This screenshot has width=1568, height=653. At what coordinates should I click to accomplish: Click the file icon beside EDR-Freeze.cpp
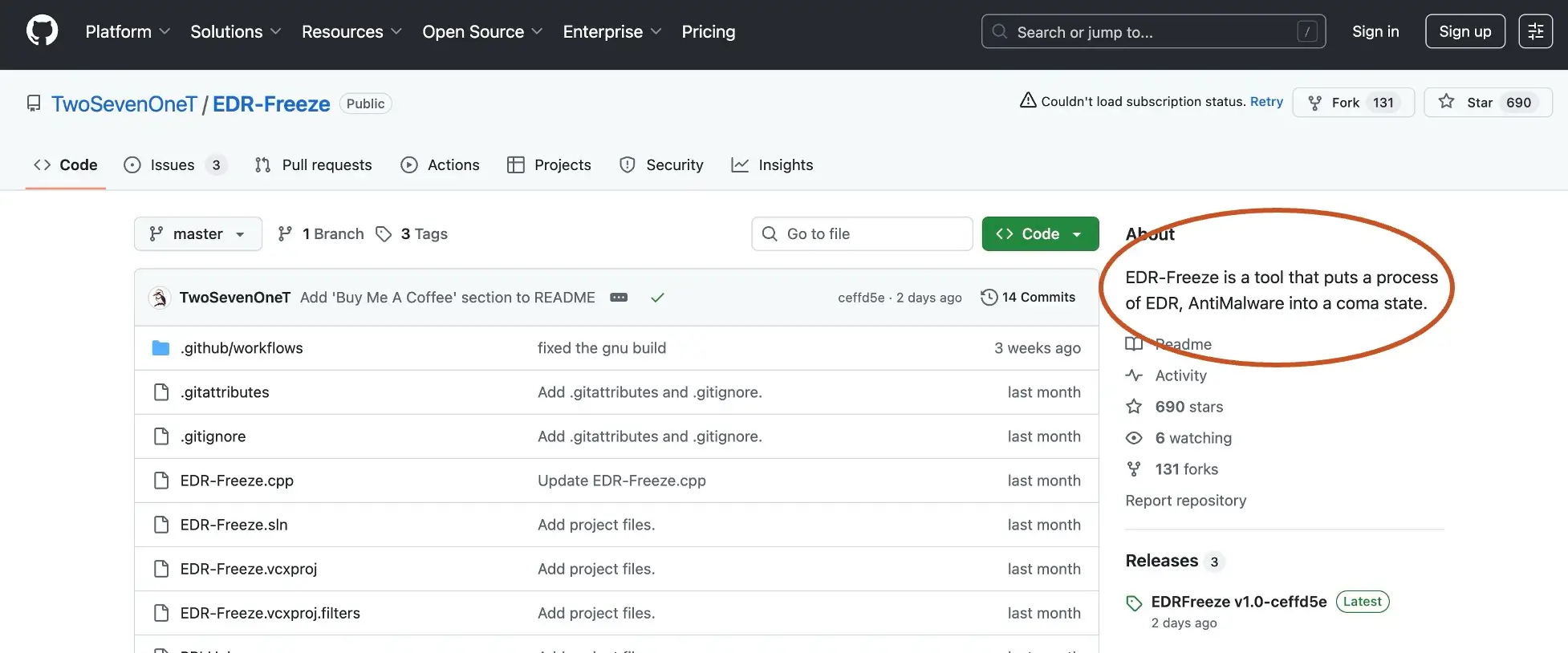click(160, 481)
